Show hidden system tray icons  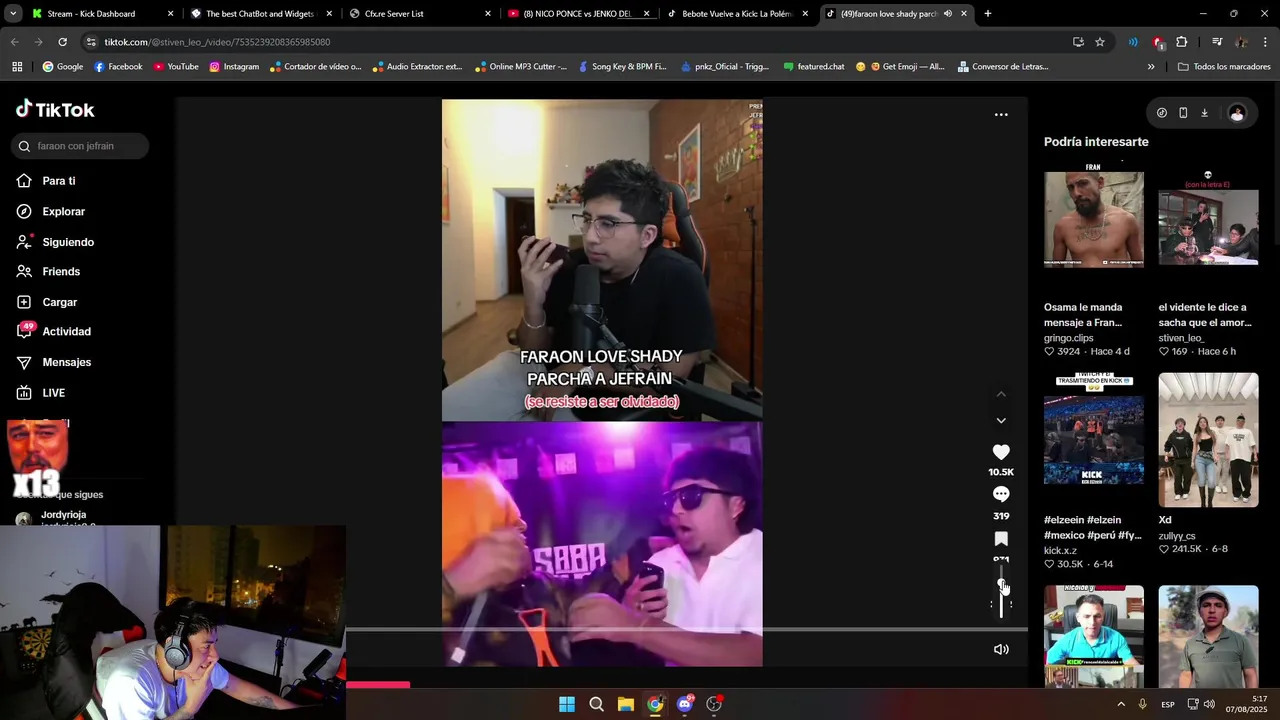[1121, 704]
